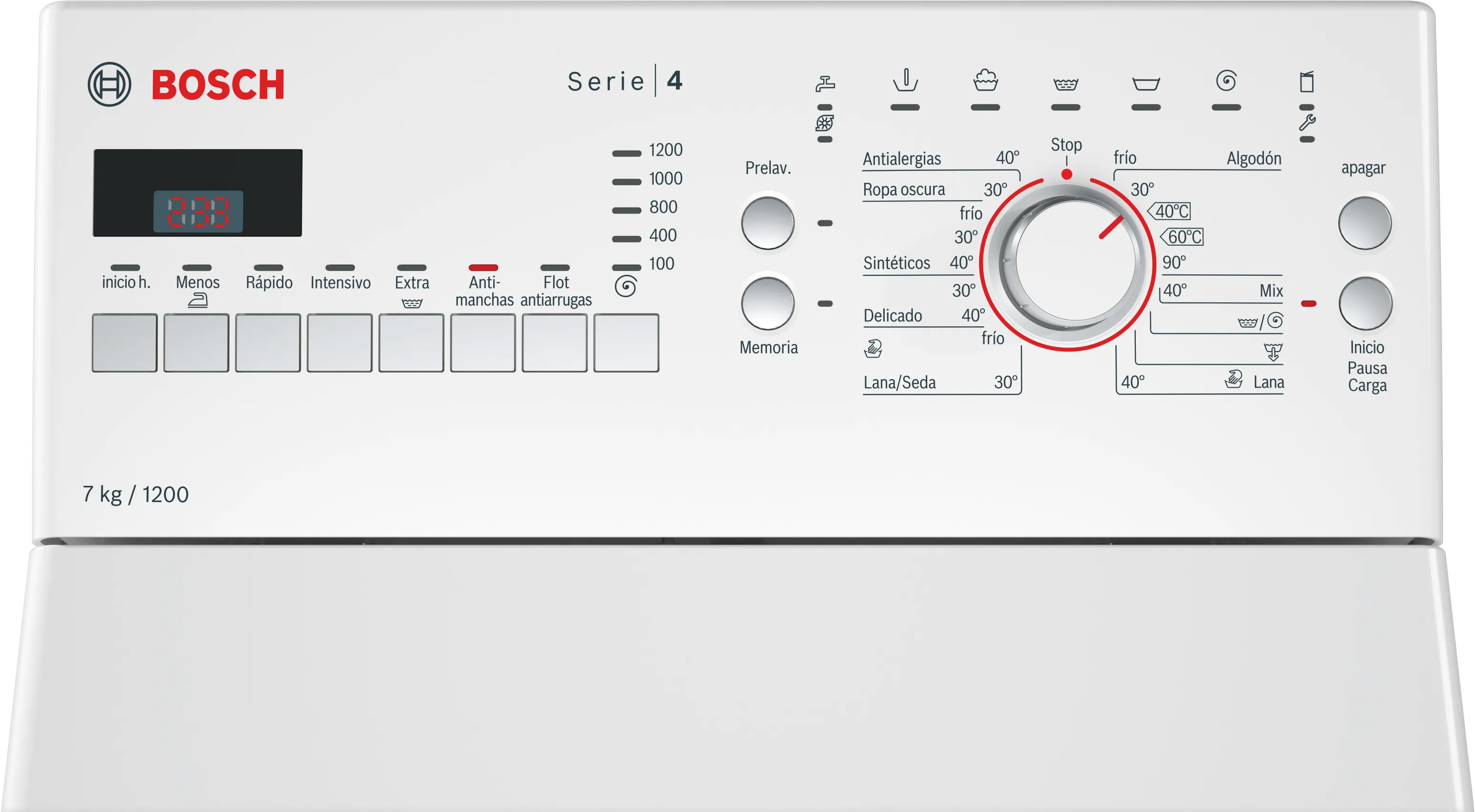Enable the Rápido option button

click(x=268, y=343)
